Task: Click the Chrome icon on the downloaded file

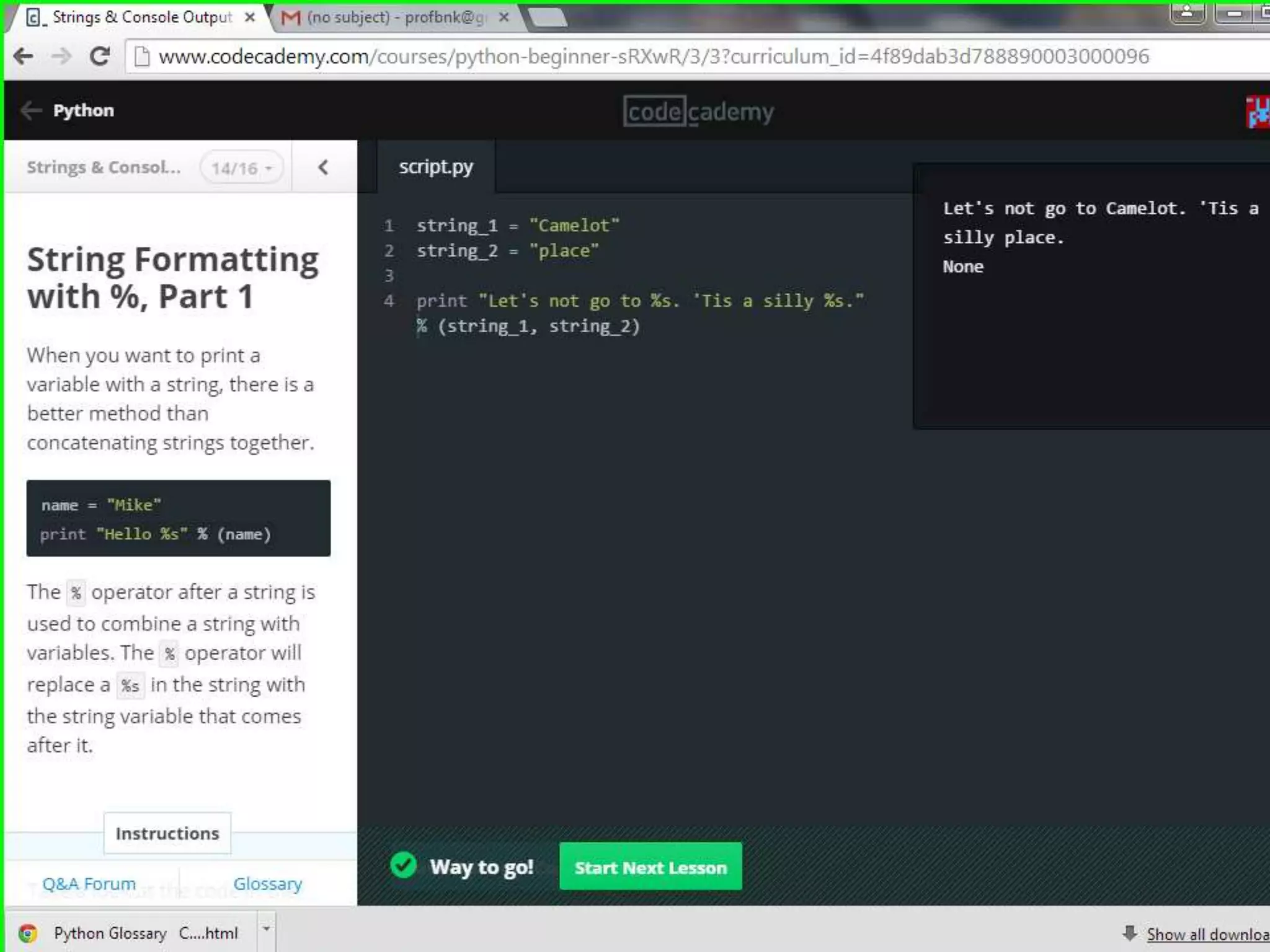Action: click(x=28, y=933)
